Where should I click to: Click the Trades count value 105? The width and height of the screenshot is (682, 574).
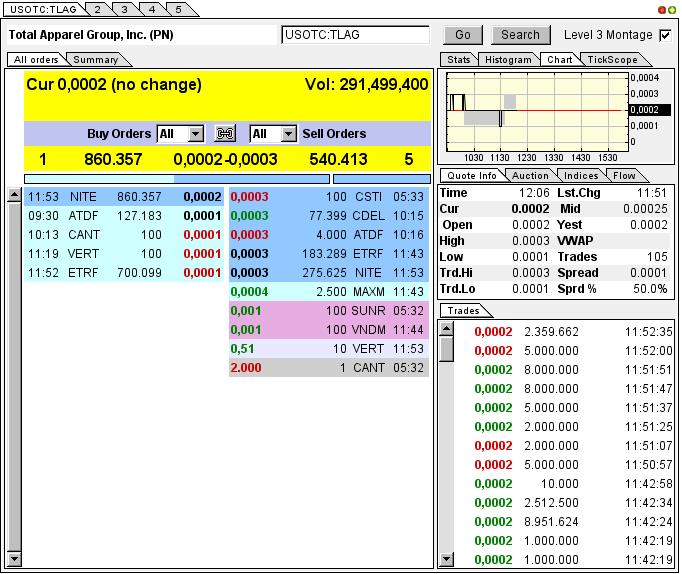coord(657,257)
